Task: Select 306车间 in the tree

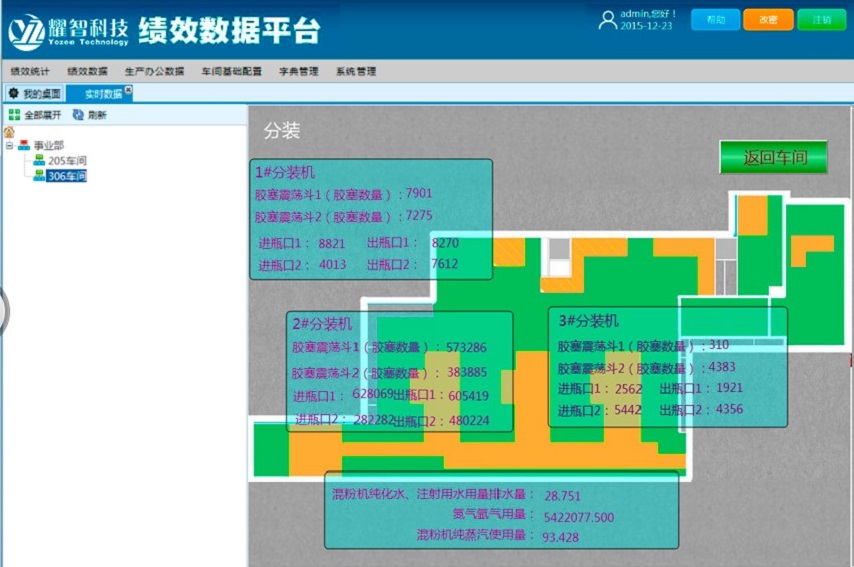Action: tap(67, 176)
